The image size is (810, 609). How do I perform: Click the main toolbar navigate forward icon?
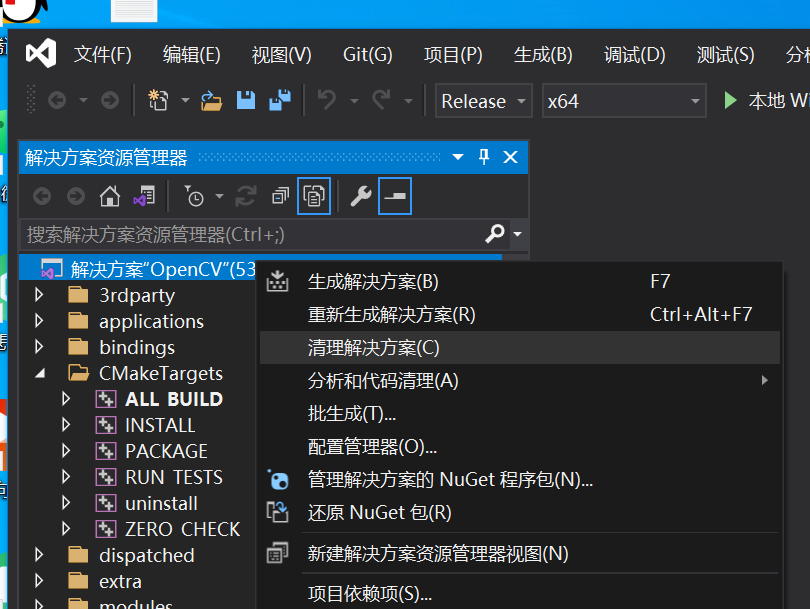coord(110,100)
